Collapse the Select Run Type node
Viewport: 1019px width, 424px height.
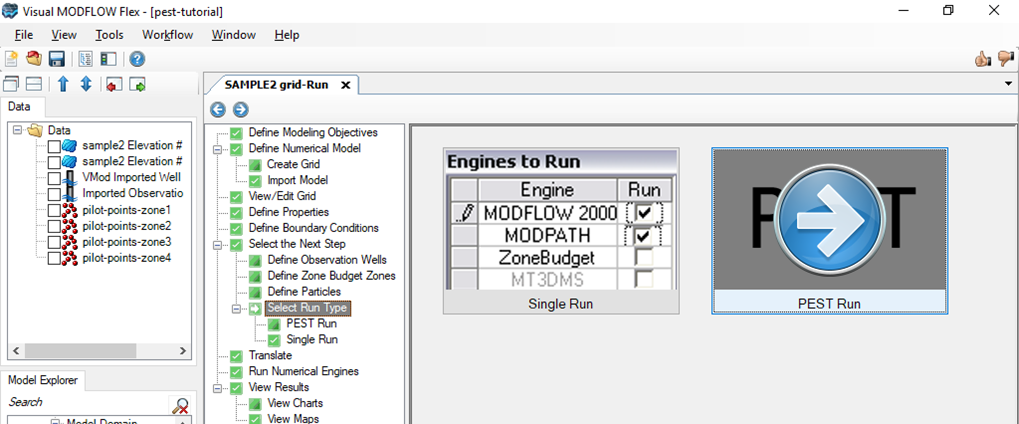(237, 308)
